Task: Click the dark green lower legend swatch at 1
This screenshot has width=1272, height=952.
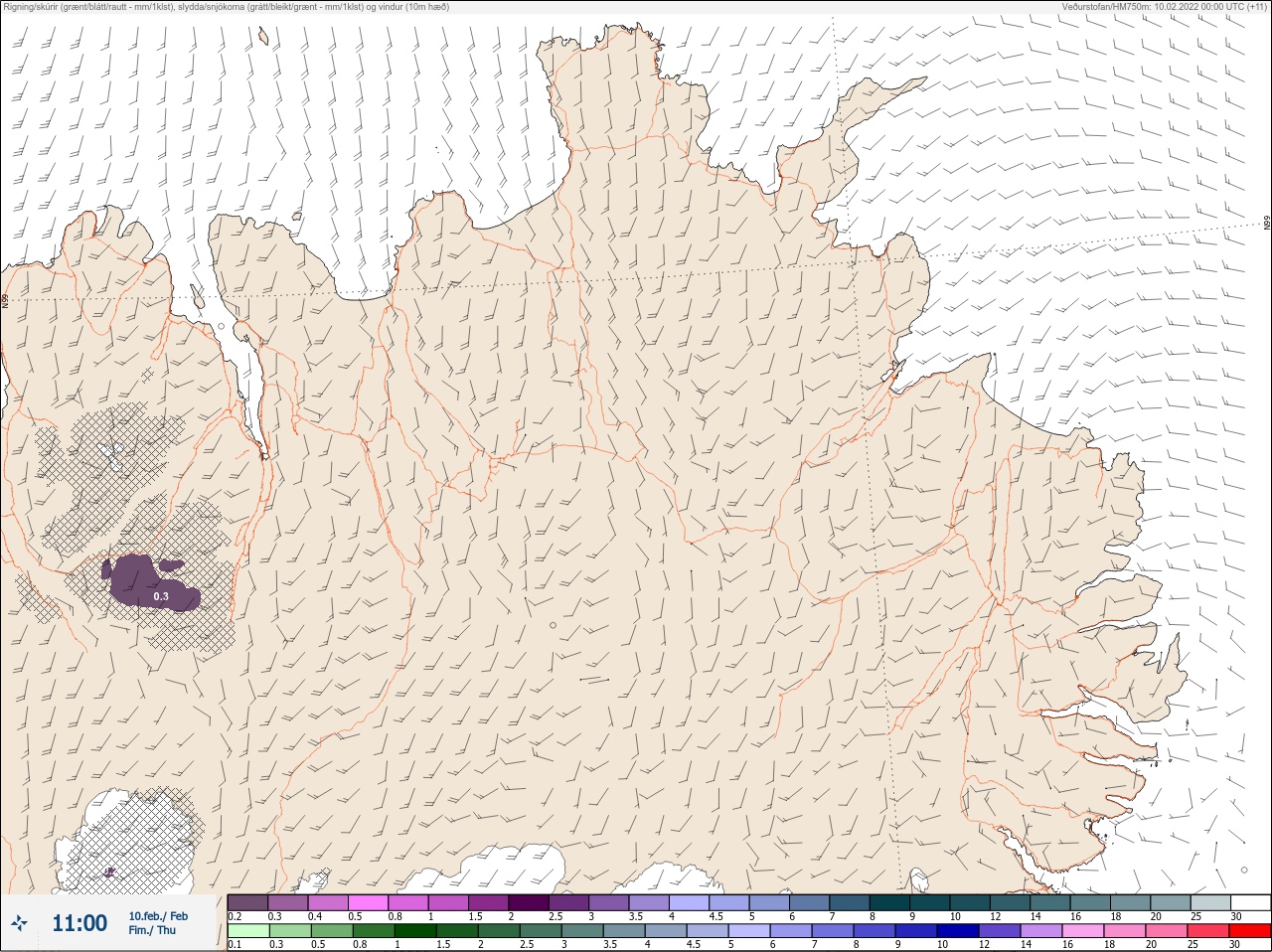Action: 414,931
